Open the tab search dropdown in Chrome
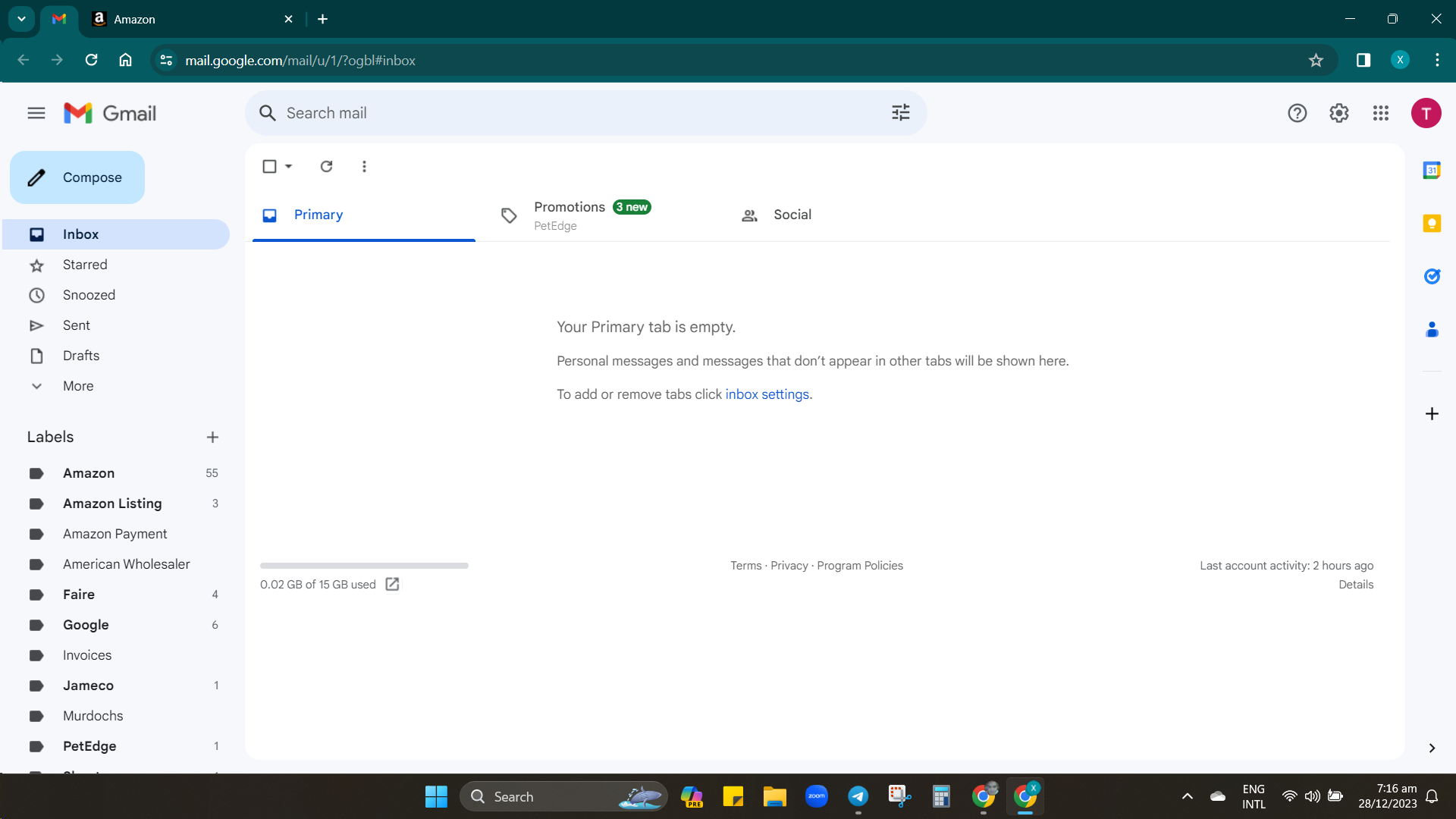The image size is (1456, 819). [21, 19]
